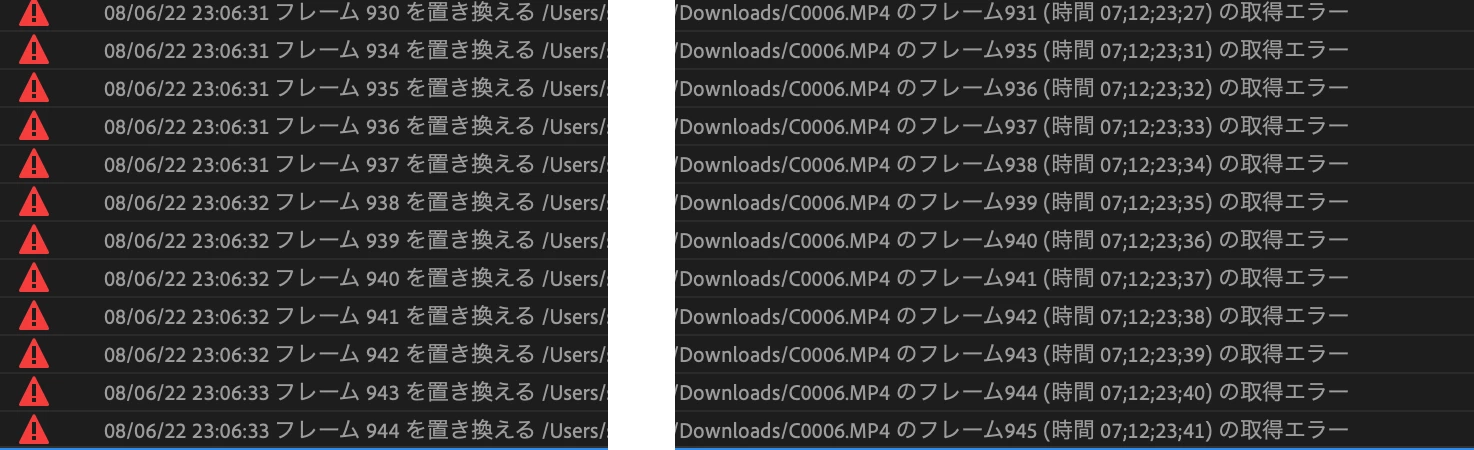
Task: Click the warning icon for frame 939 row
Action: pos(34,240)
